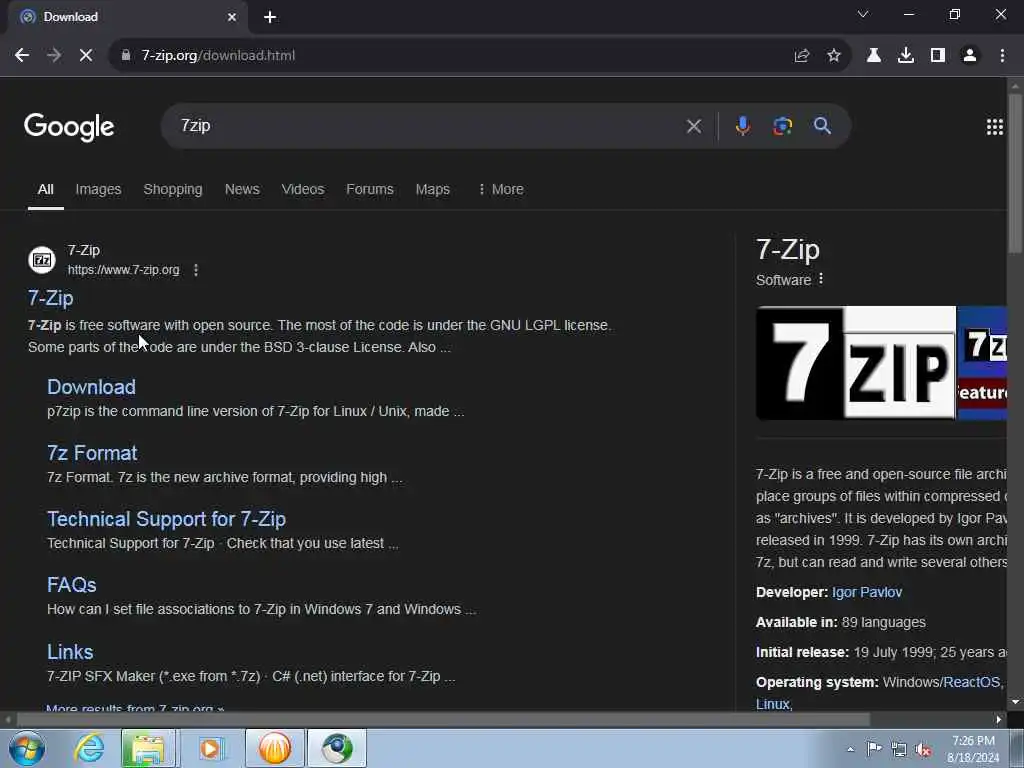
Task: Open the profile avatar icon
Action: point(970,56)
